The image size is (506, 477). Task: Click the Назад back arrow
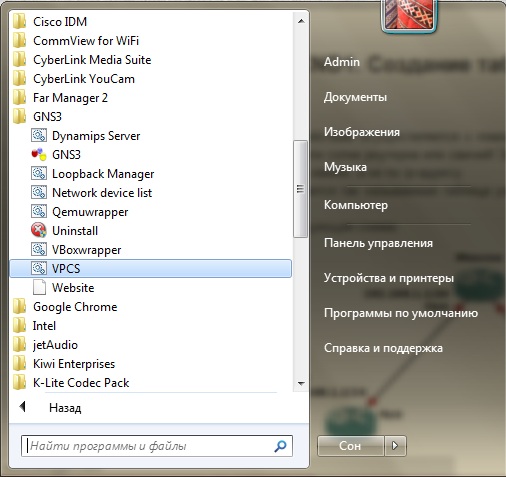point(22,407)
